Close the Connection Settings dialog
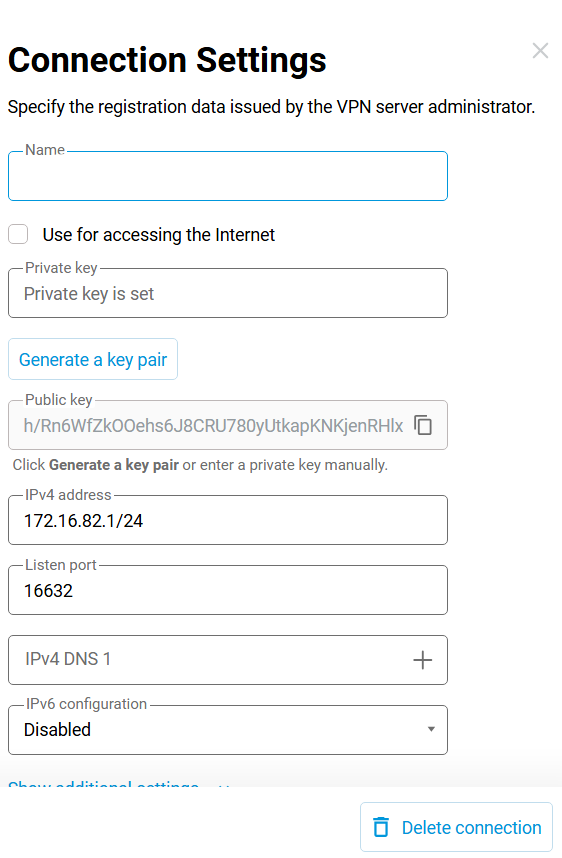562x858 pixels. point(540,50)
